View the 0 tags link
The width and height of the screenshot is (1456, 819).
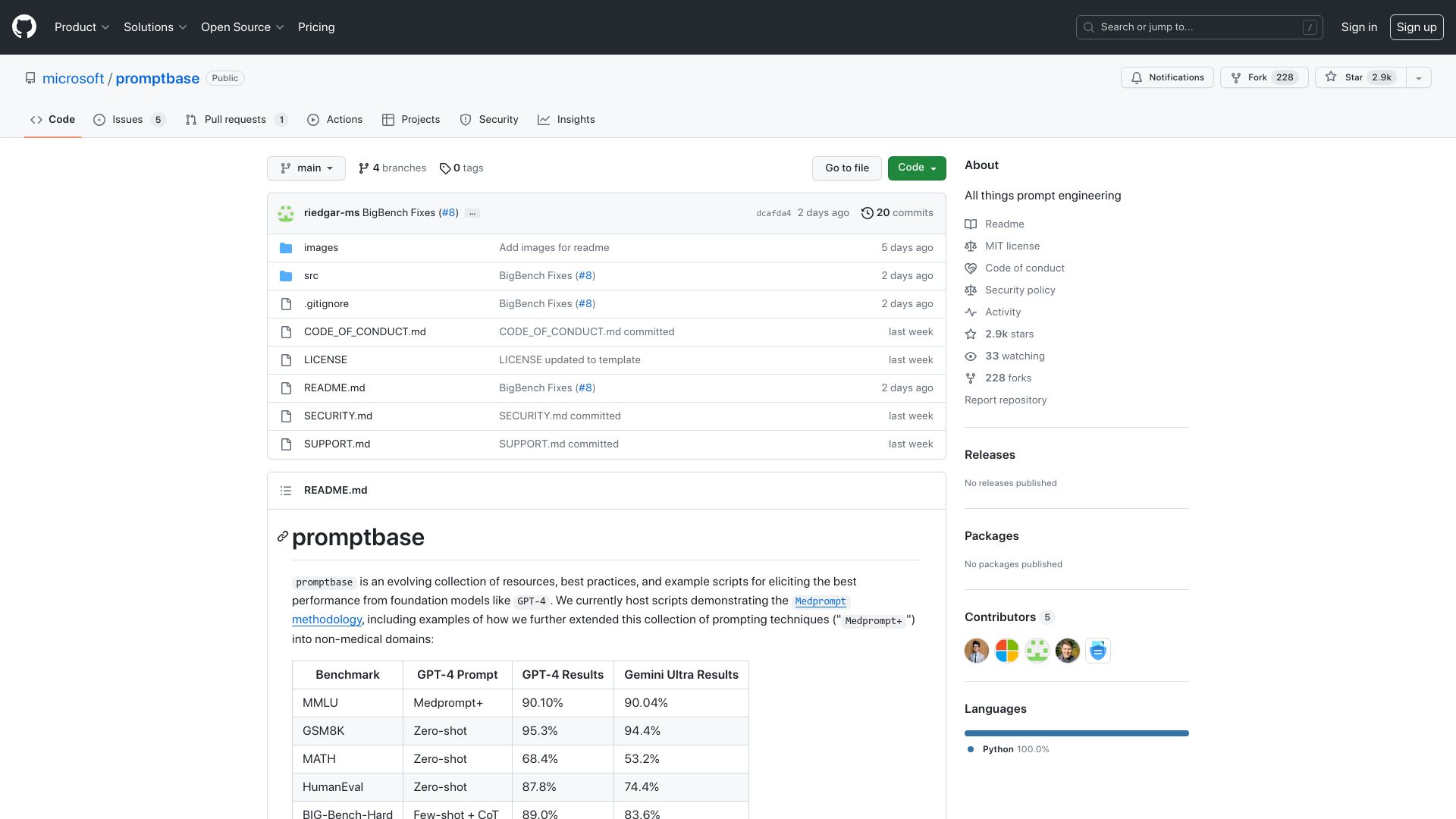pos(461,168)
